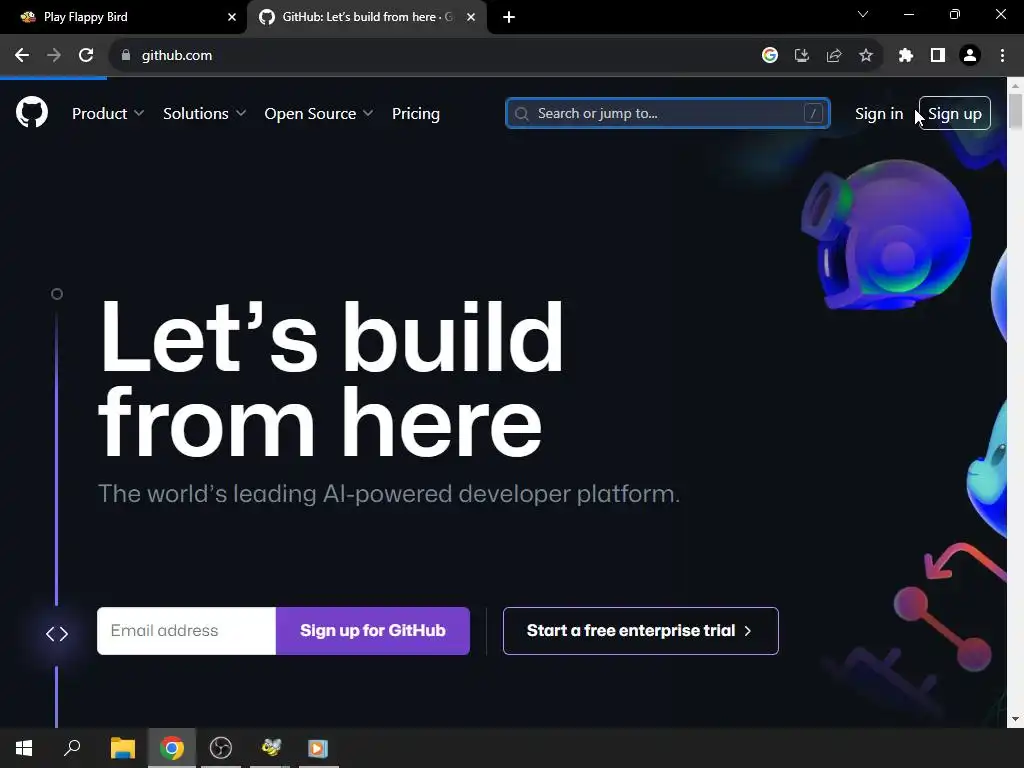The width and height of the screenshot is (1024, 768).
Task: Click the Chrome taskbar icon
Action: [x=172, y=748]
